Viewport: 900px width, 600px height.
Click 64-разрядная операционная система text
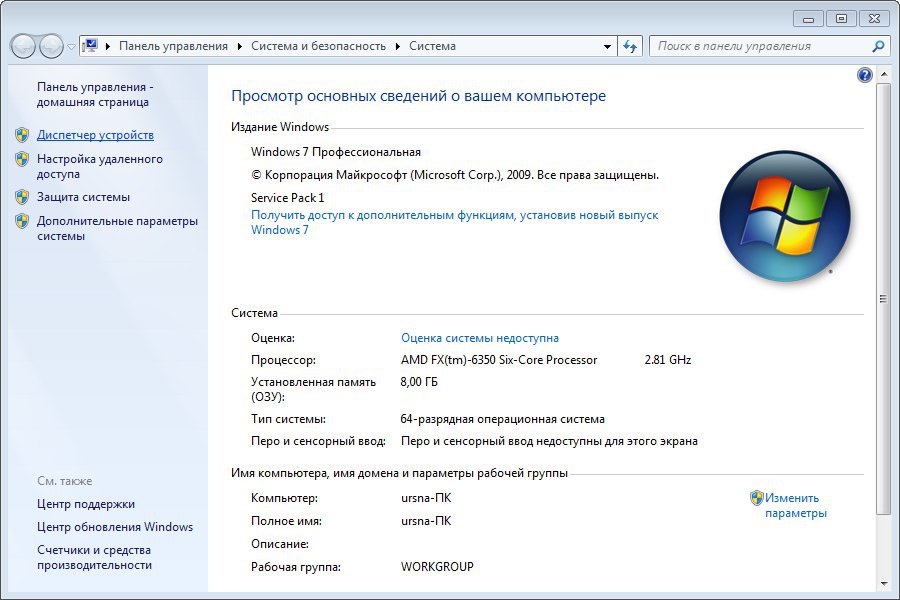(502, 419)
